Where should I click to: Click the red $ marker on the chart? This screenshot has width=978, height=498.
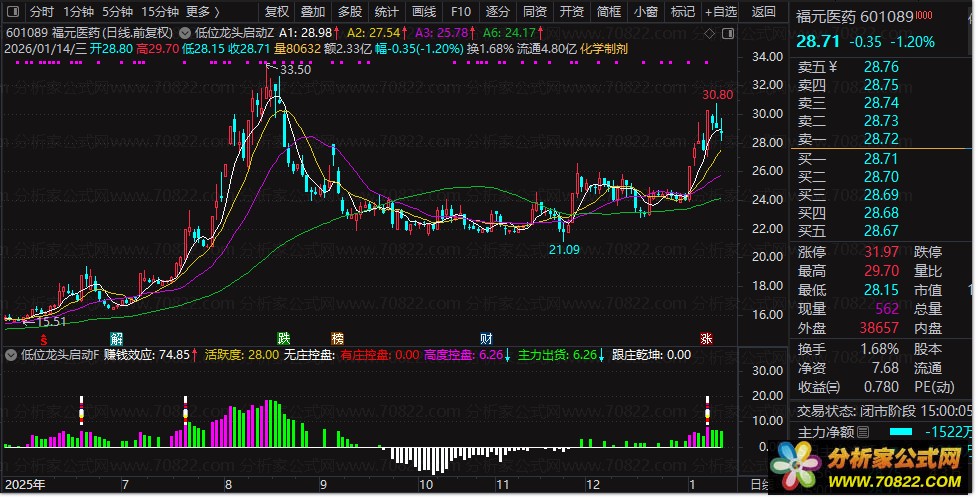click(x=44, y=340)
